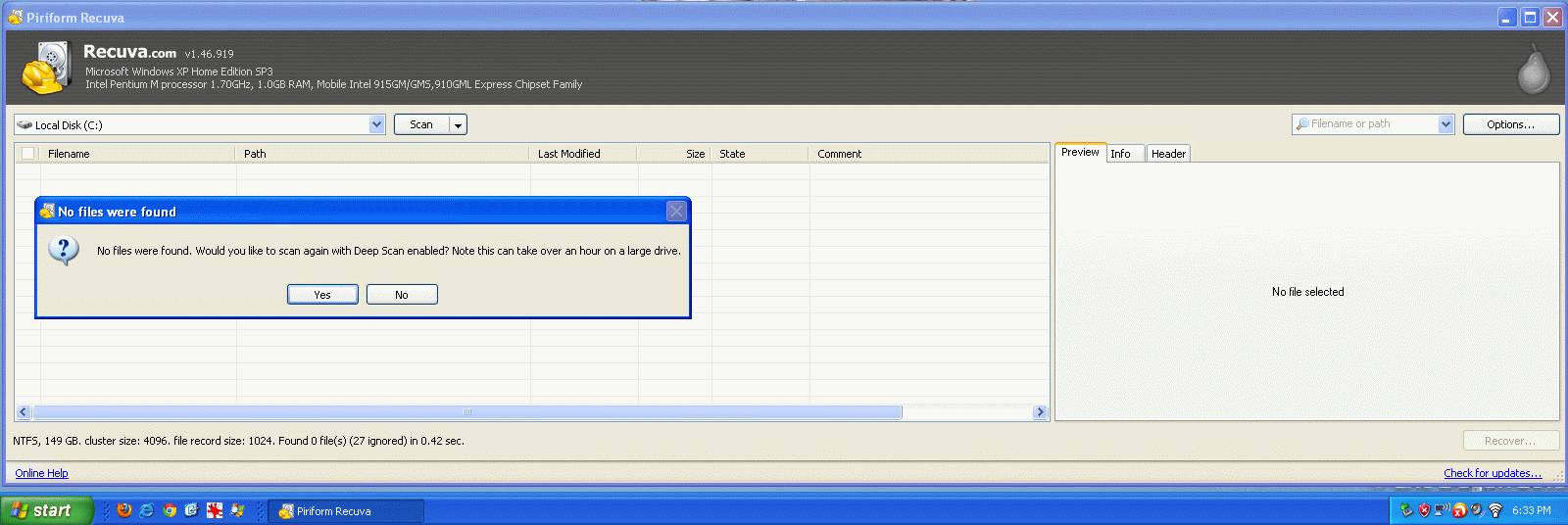Open the Filename or path dropdown arrow

pos(1445,123)
